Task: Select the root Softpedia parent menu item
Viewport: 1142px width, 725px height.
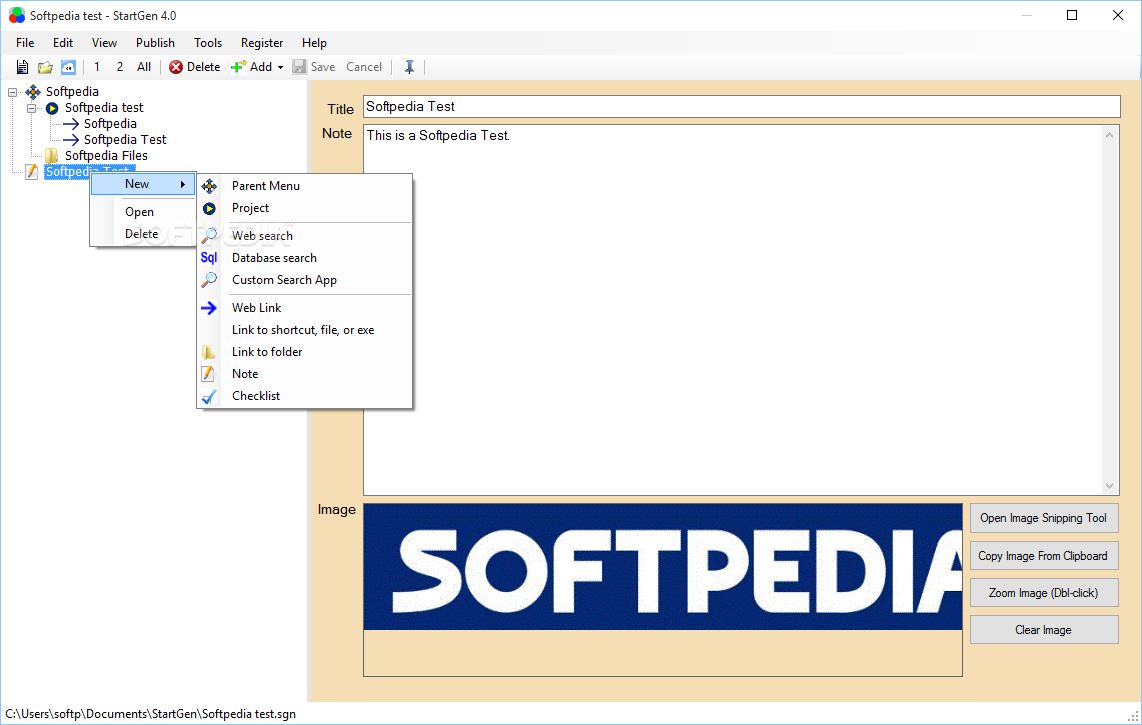Action: coord(72,92)
